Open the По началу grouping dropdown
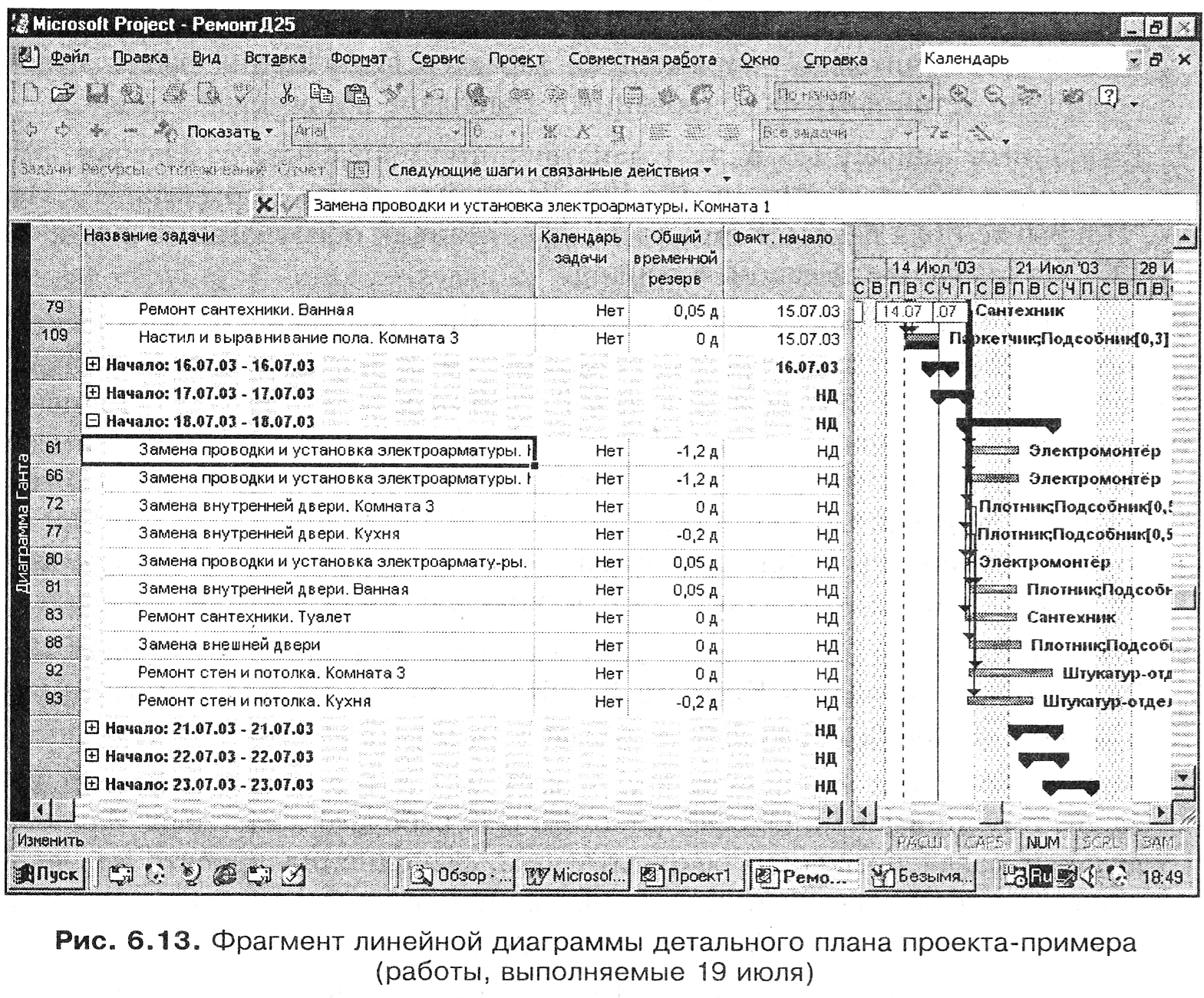 coord(925,95)
